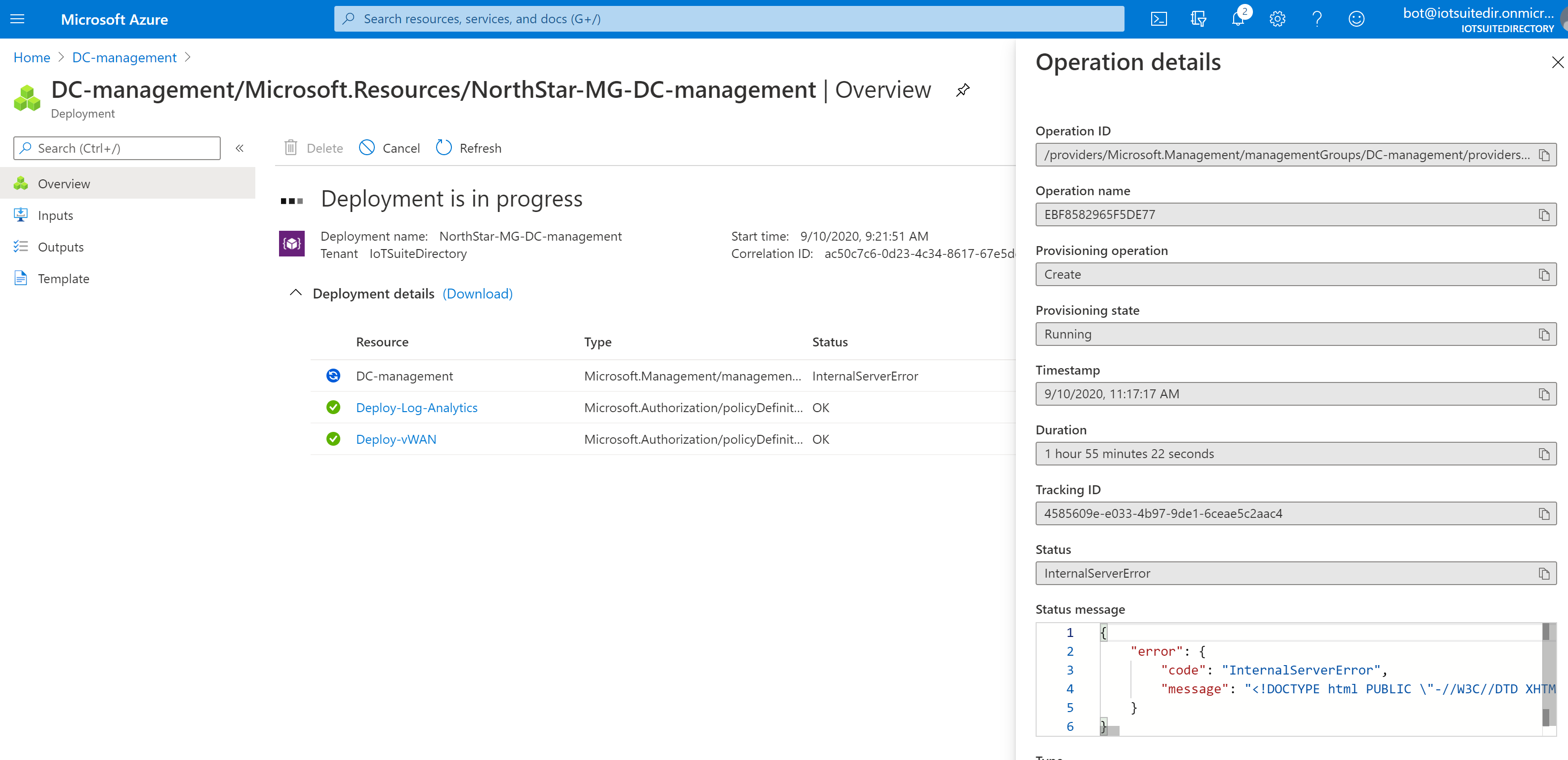Image resolution: width=1568 pixels, height=760 pixels.
Task: Switch to the Template section
Action: [x=64, y=278]
